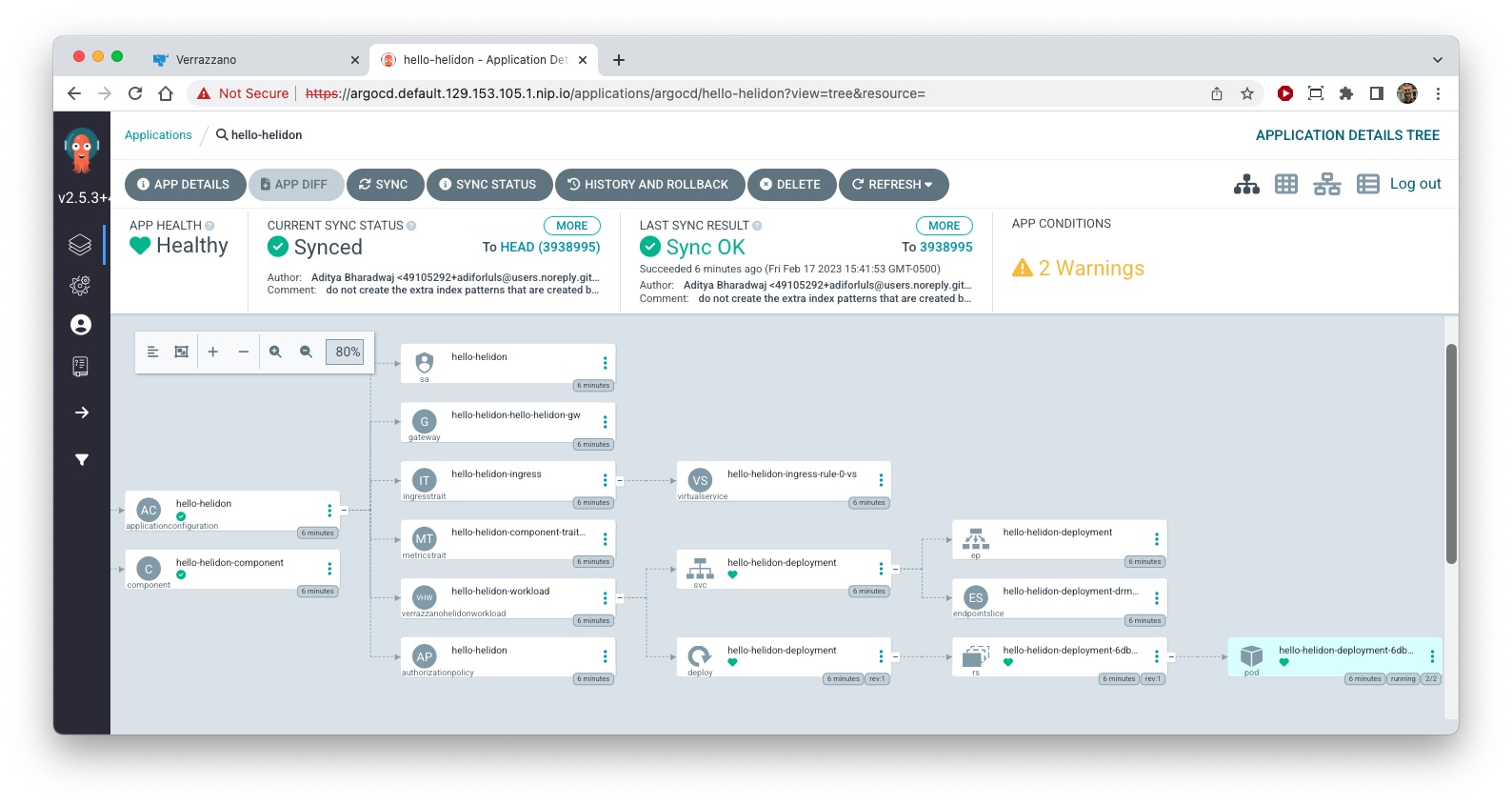
Task: Click Log out link
Action: 1416,184
